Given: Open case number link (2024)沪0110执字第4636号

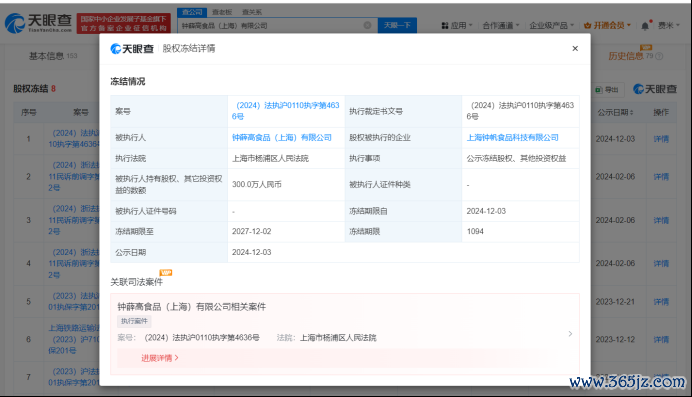Looking at the screenshot, I should [286, 111].
